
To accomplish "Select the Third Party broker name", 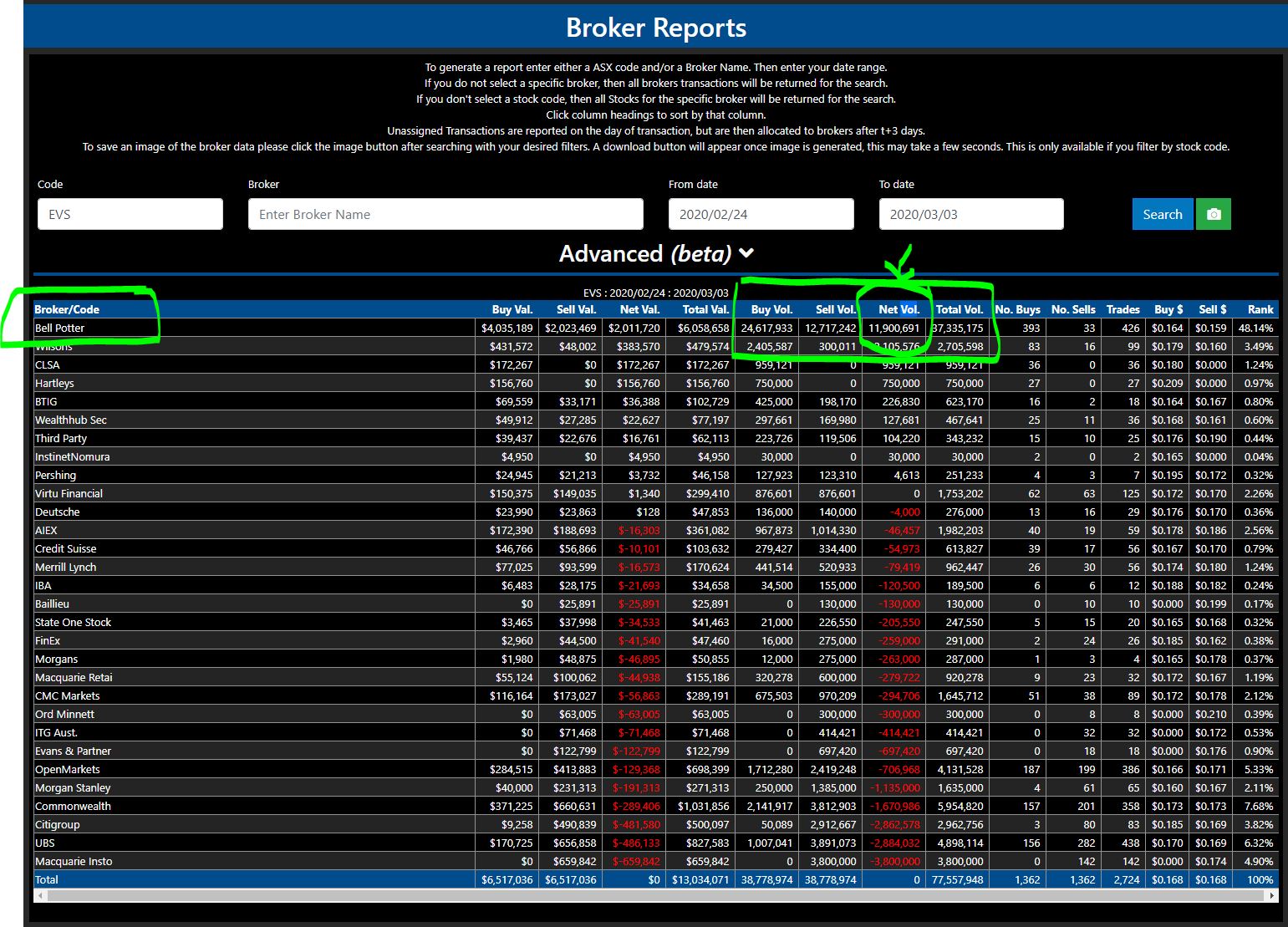I will [61, 438].
